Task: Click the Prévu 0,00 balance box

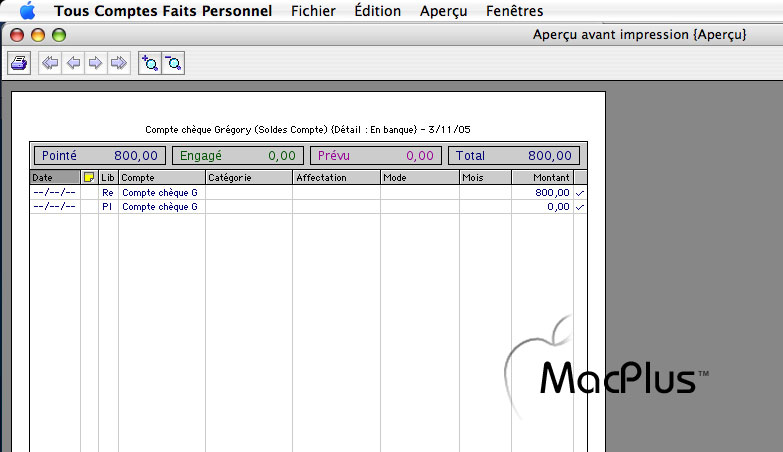Action: (x=376, y=155)
